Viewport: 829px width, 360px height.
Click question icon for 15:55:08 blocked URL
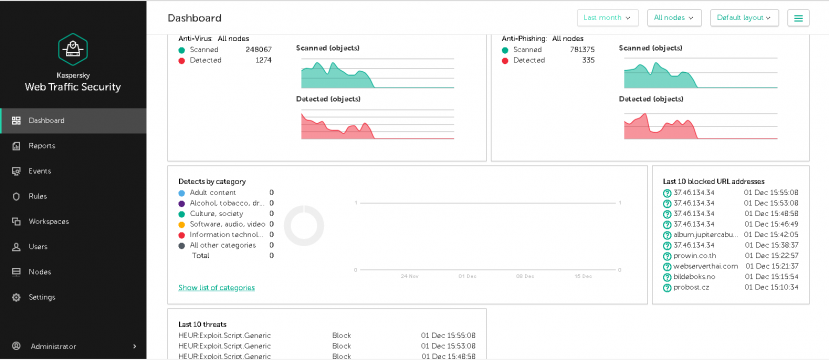pyautogui.click(x=667, y=193)
